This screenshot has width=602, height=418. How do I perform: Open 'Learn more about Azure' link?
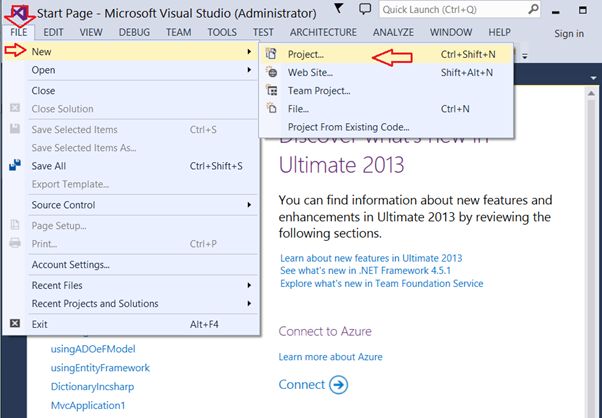[330, 357]
